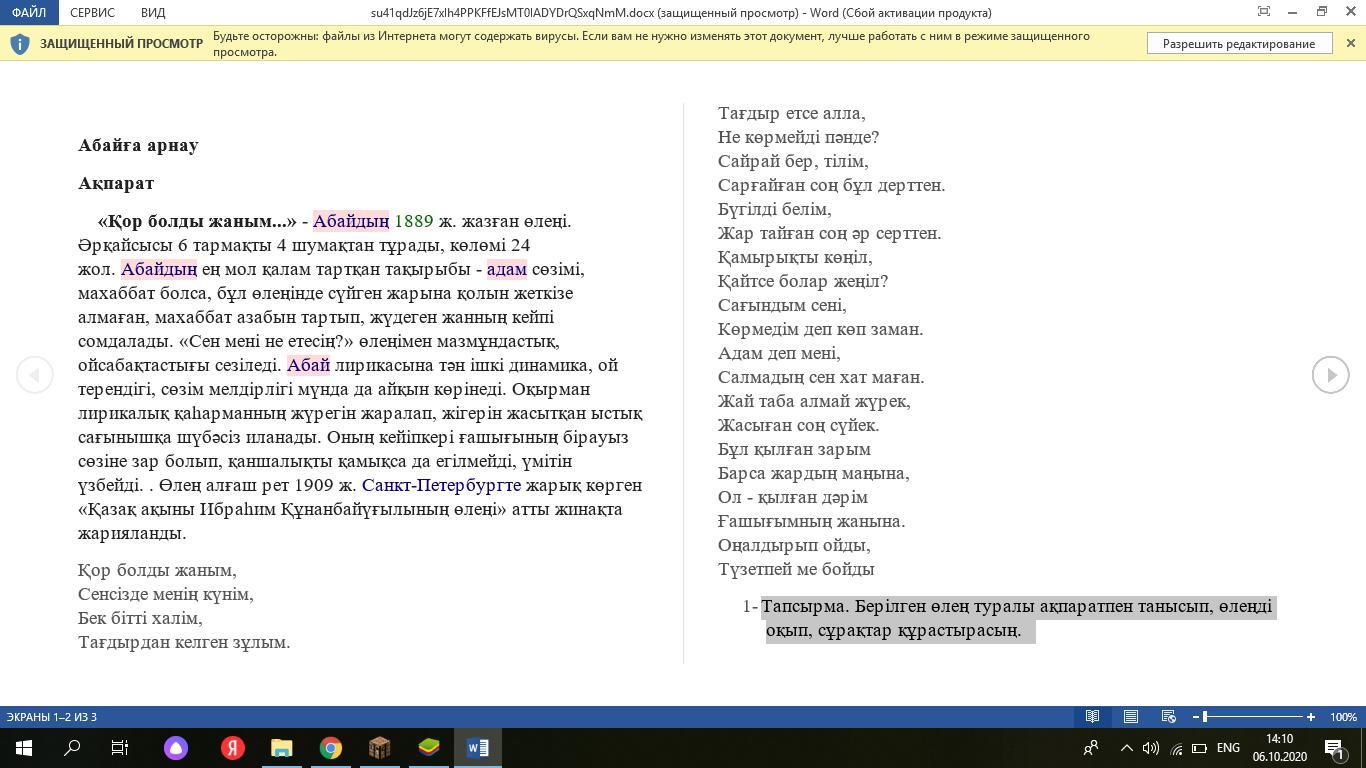The width and height of the screenshot is (1366, 768).
Task: Toggle full screen reading mode icon
Action: (x=1264, y=12)
